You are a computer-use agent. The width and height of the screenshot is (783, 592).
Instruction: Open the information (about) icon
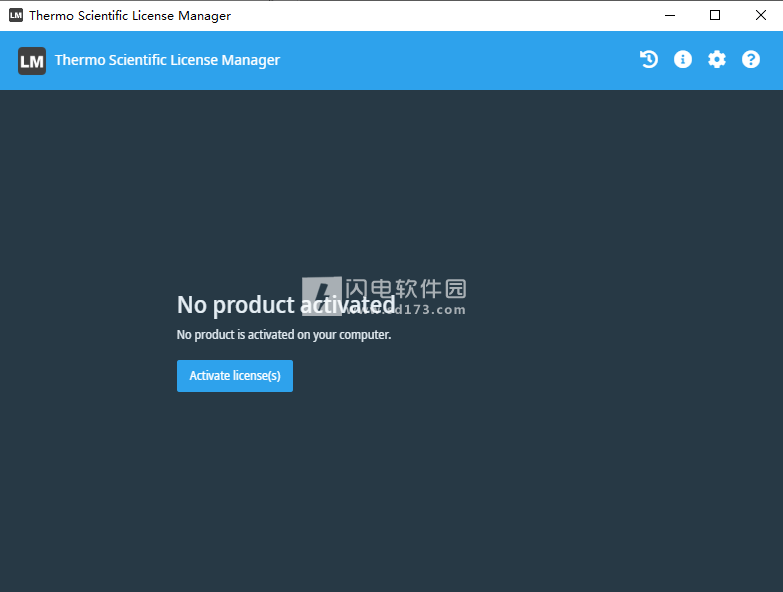pyautogui.click(x=683, y=59)
